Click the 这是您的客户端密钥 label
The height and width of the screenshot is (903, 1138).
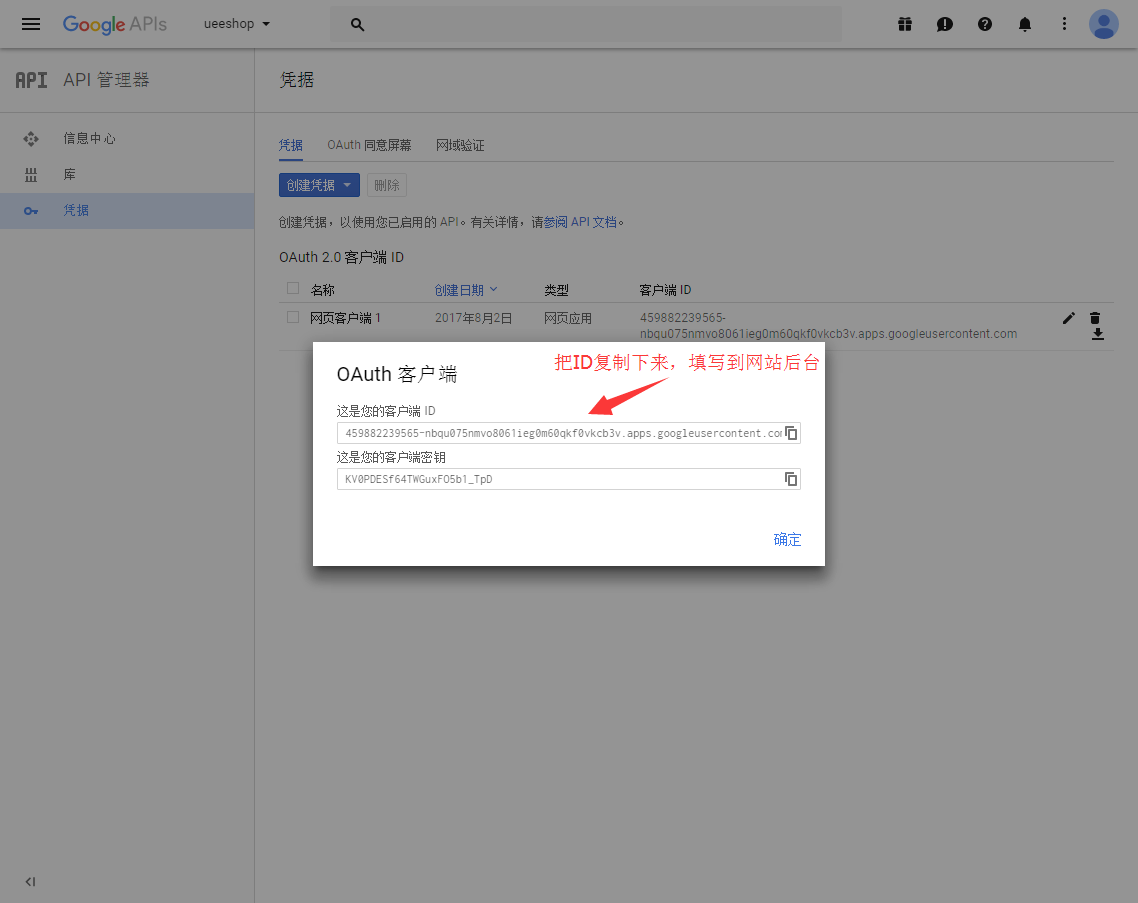pyautogui.click(x=391, y=457)
